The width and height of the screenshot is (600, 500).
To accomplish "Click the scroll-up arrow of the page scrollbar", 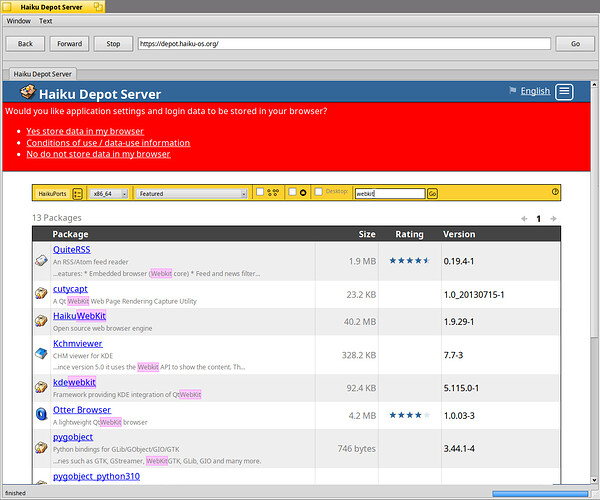I will [x=594, y=84].
